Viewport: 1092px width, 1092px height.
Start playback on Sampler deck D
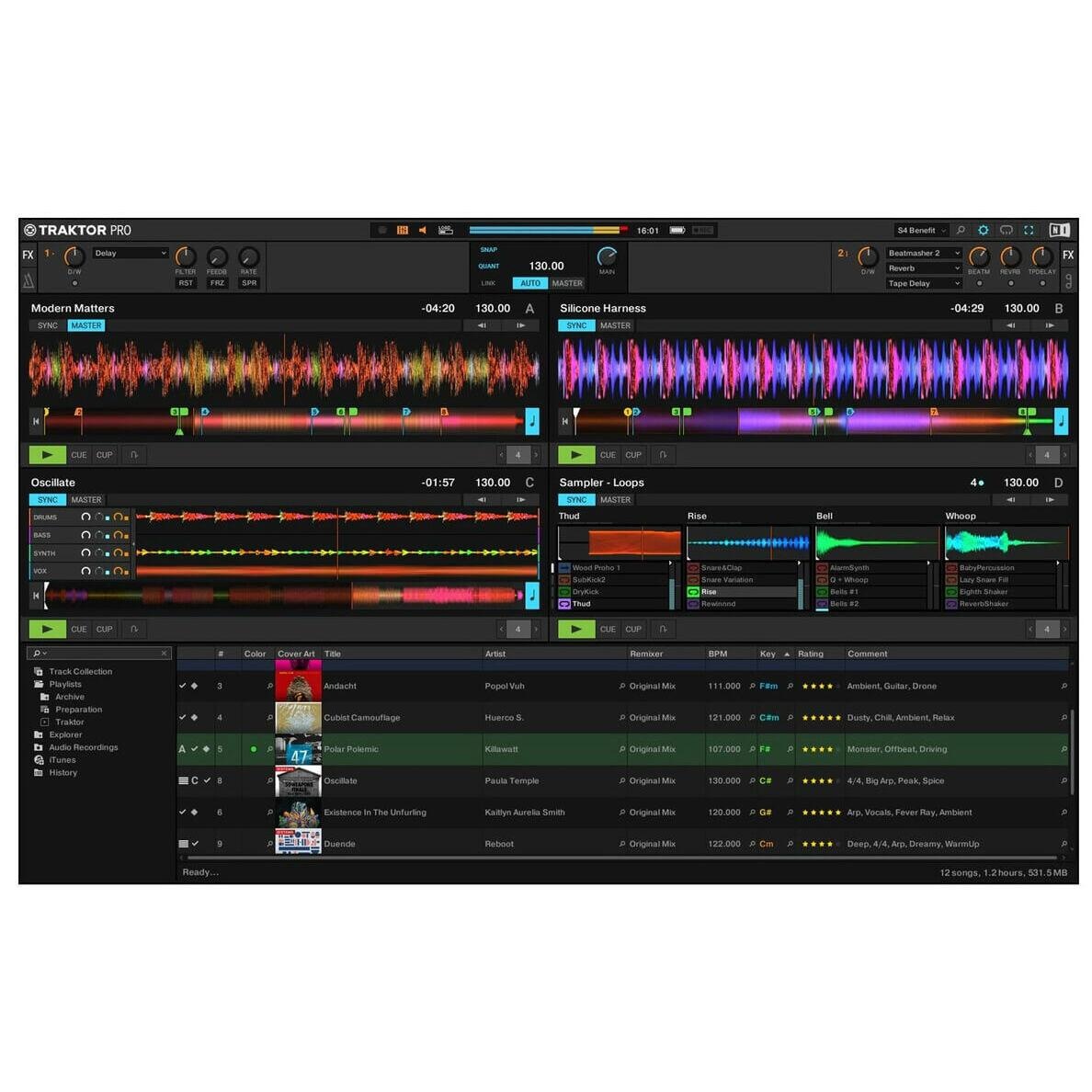(x=576, y=629)
